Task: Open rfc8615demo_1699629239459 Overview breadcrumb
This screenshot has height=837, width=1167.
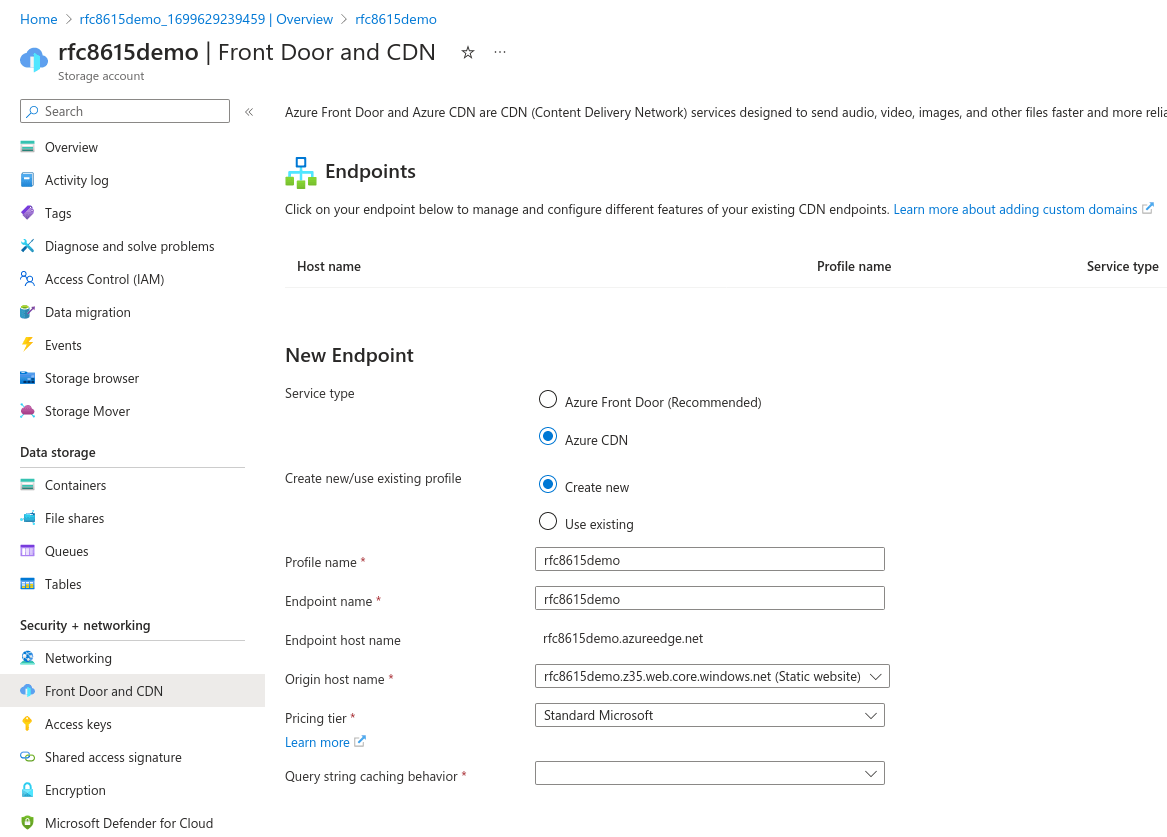Action: pos(206,19)
